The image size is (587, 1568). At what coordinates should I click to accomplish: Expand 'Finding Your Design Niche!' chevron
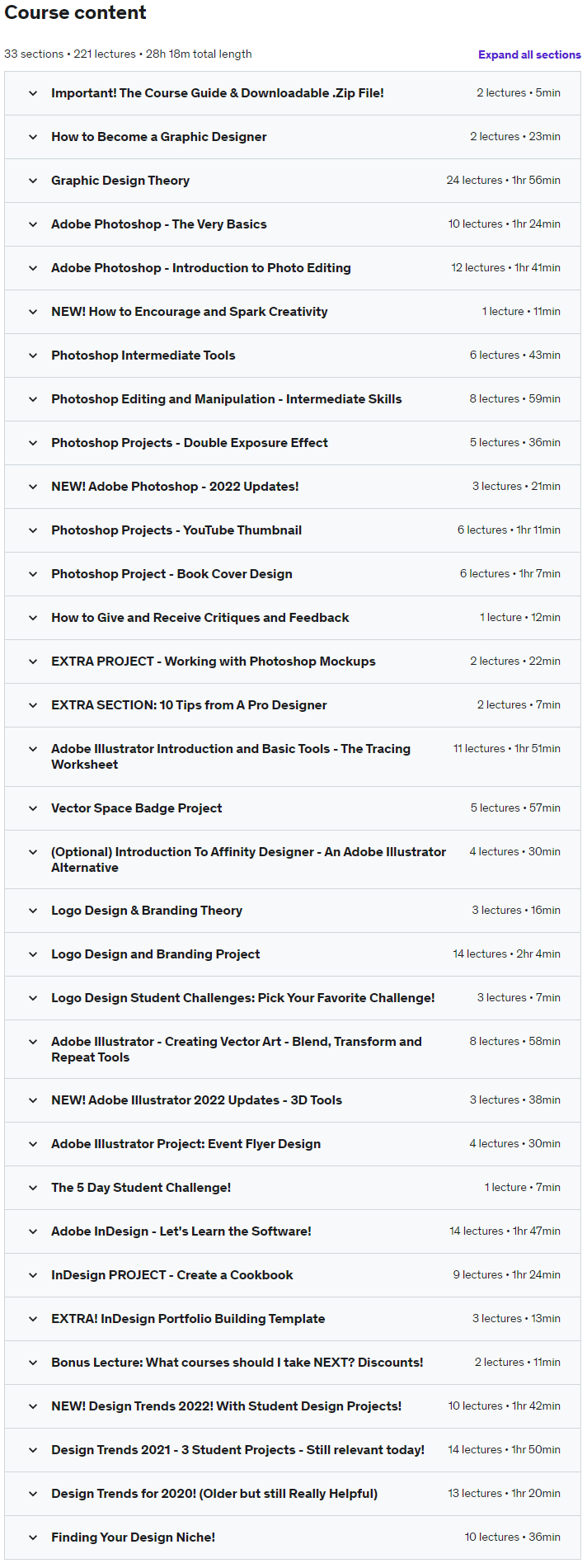(x=33, y=1537)
